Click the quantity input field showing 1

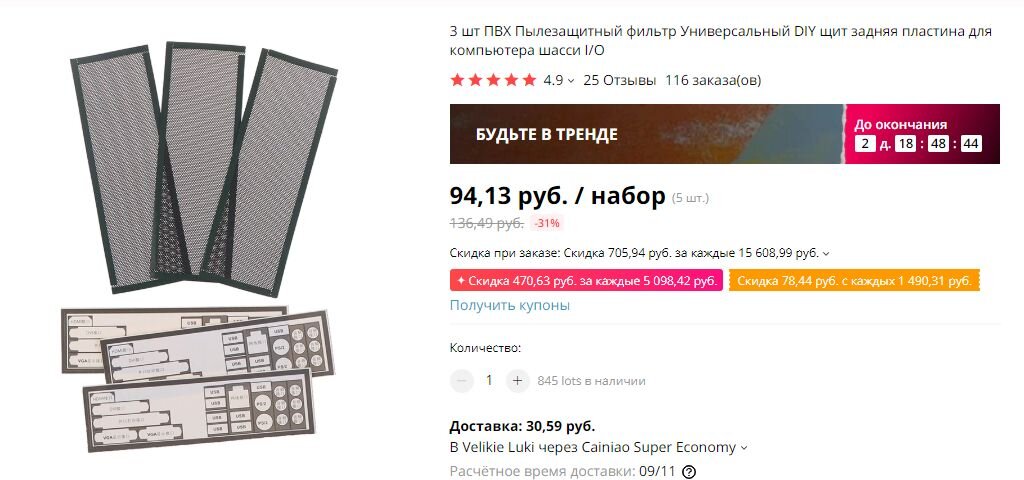tap(489, 381)
